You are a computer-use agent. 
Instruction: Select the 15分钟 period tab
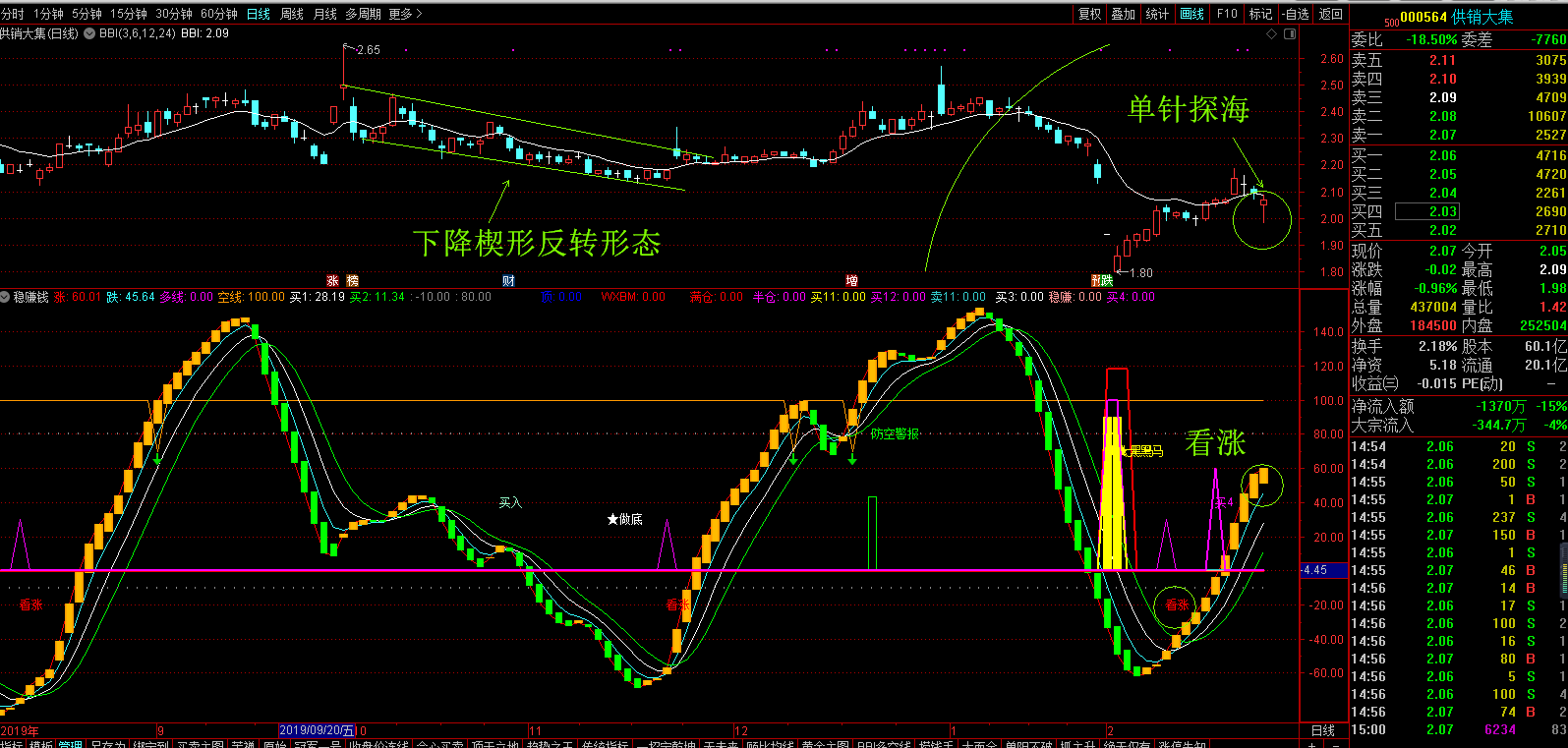[128, 14]
